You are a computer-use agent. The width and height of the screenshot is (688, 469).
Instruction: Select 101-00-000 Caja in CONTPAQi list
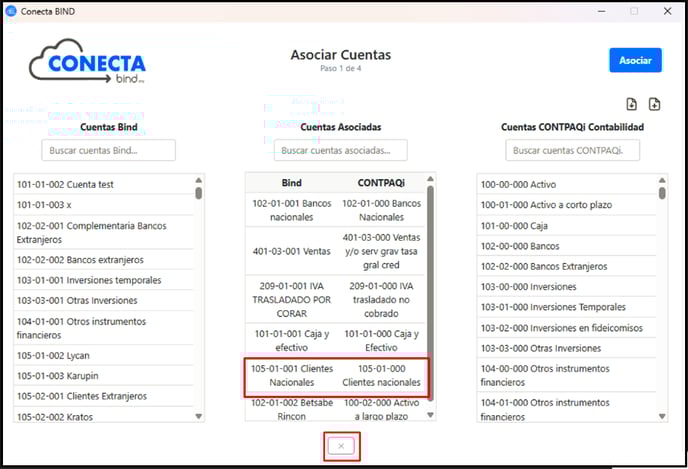[567, 226]
